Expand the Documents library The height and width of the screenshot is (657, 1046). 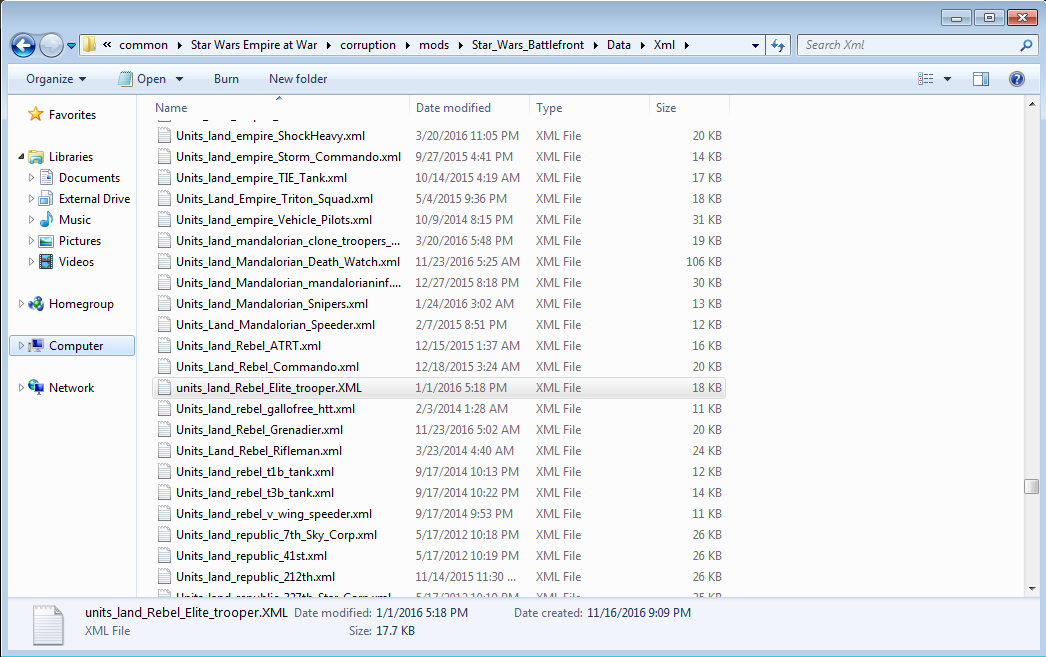click(31, 177)
